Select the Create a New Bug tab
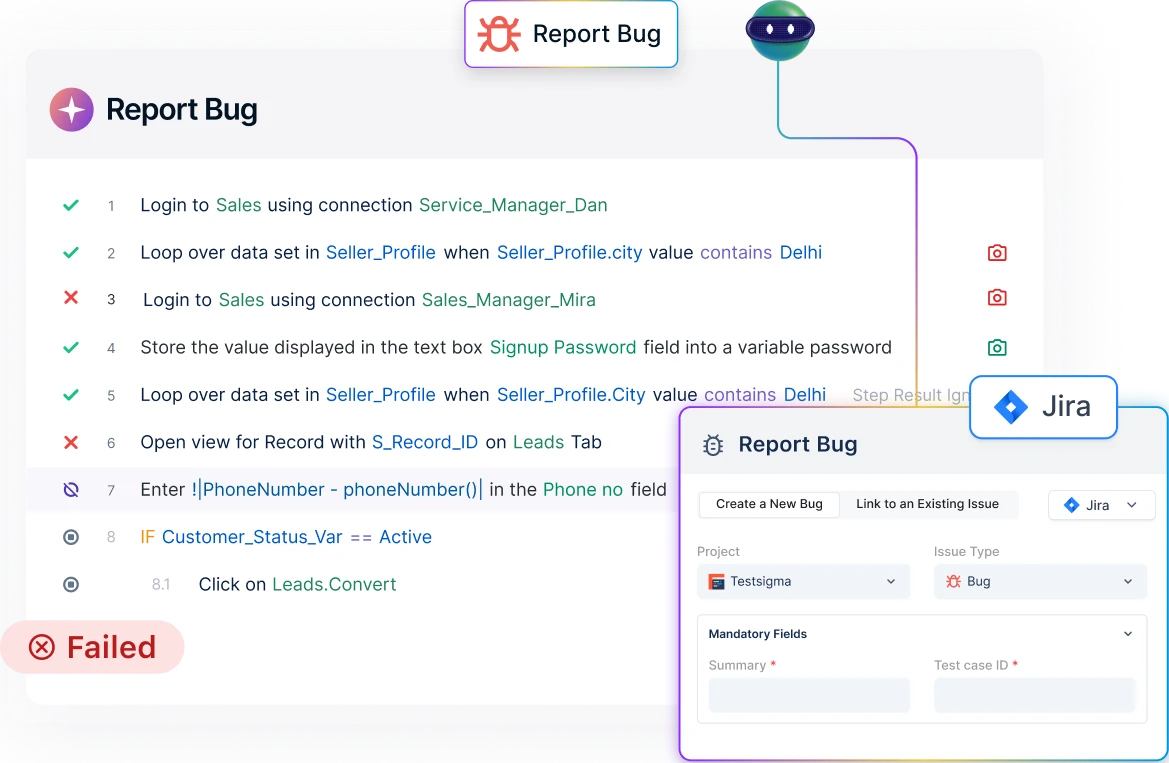1169x763 pixels. pos(769,504)
